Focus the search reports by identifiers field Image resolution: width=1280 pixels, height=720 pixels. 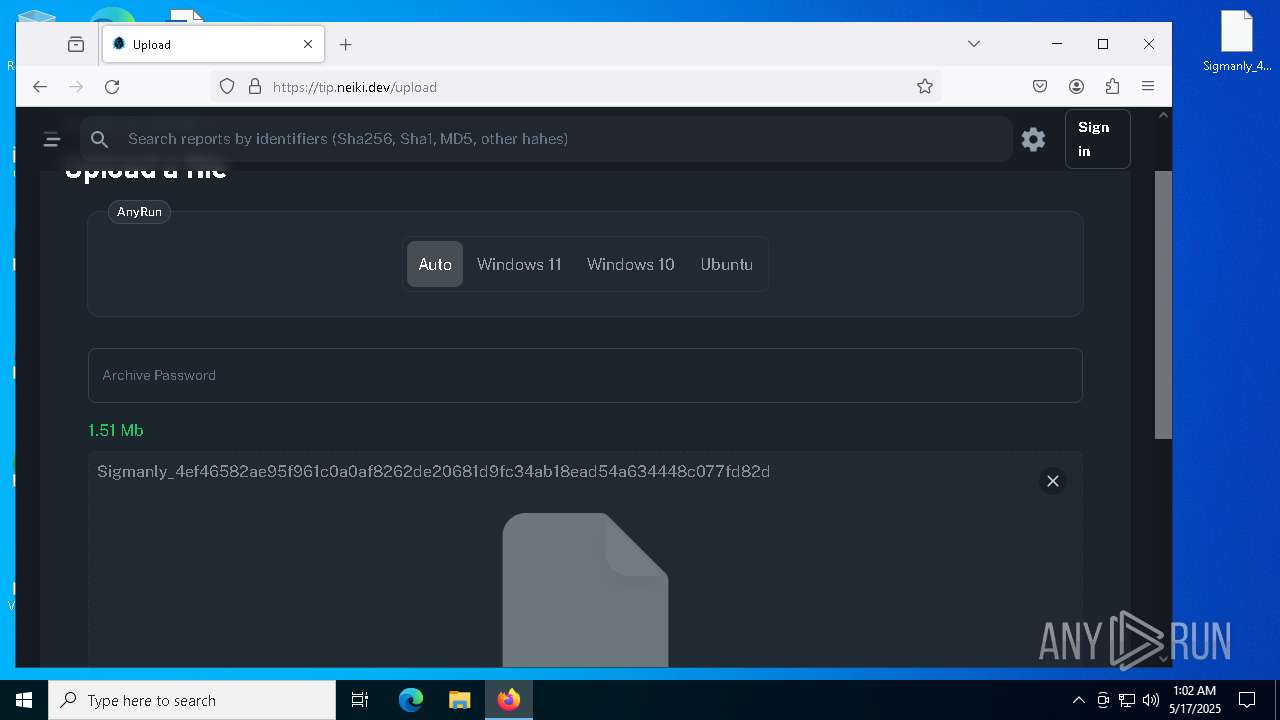[x=546, y=139]
